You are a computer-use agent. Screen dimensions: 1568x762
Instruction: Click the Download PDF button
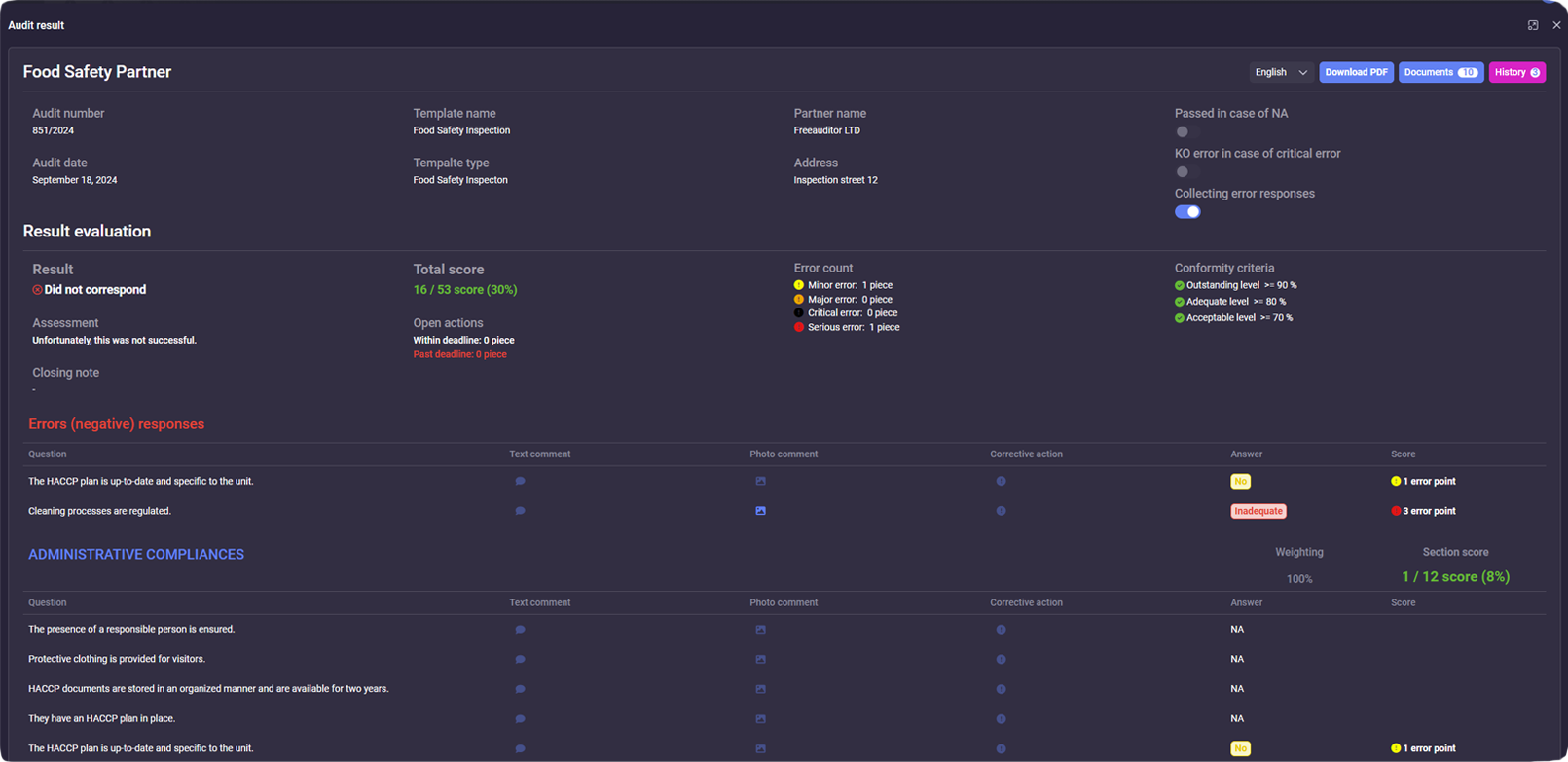coord(1356,72)
